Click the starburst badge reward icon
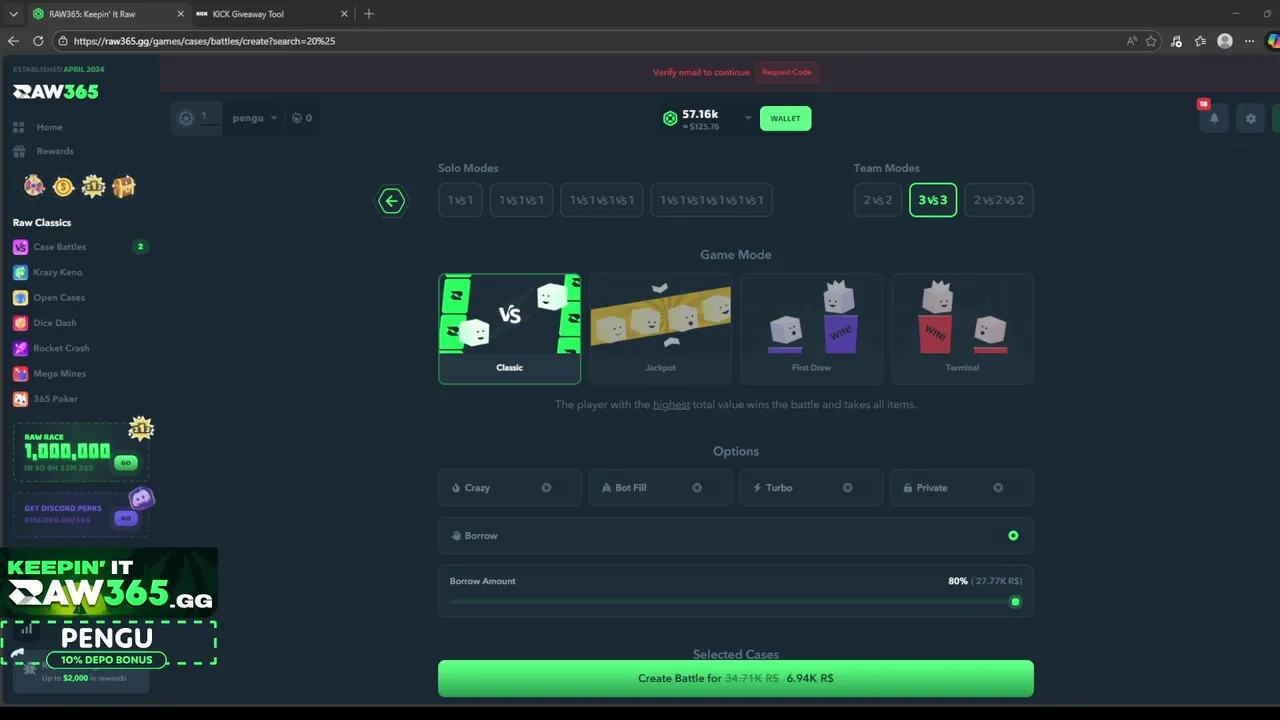Viewport: 1280px width, 720px height. coord(93,186)
